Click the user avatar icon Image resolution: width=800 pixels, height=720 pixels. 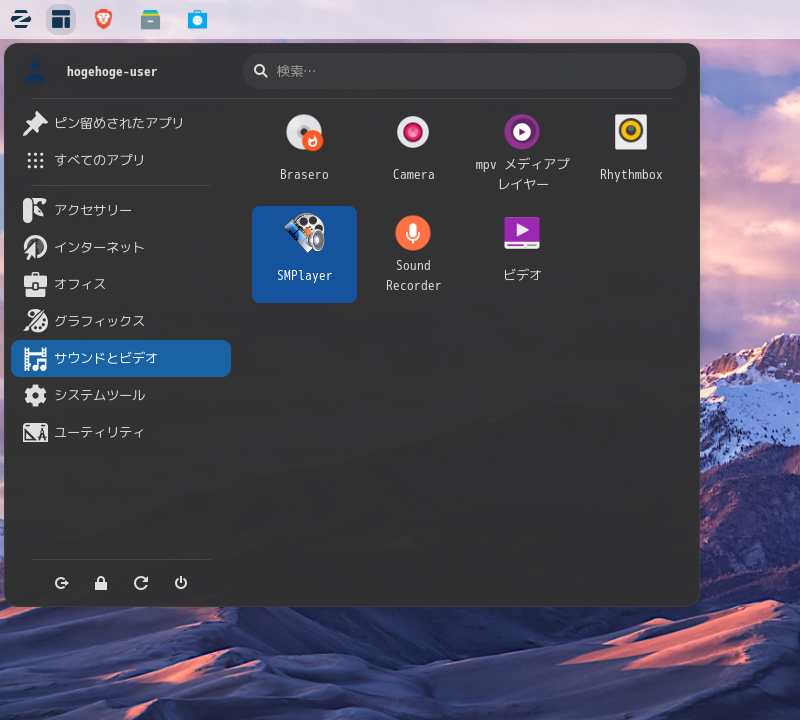pos(36,71)
